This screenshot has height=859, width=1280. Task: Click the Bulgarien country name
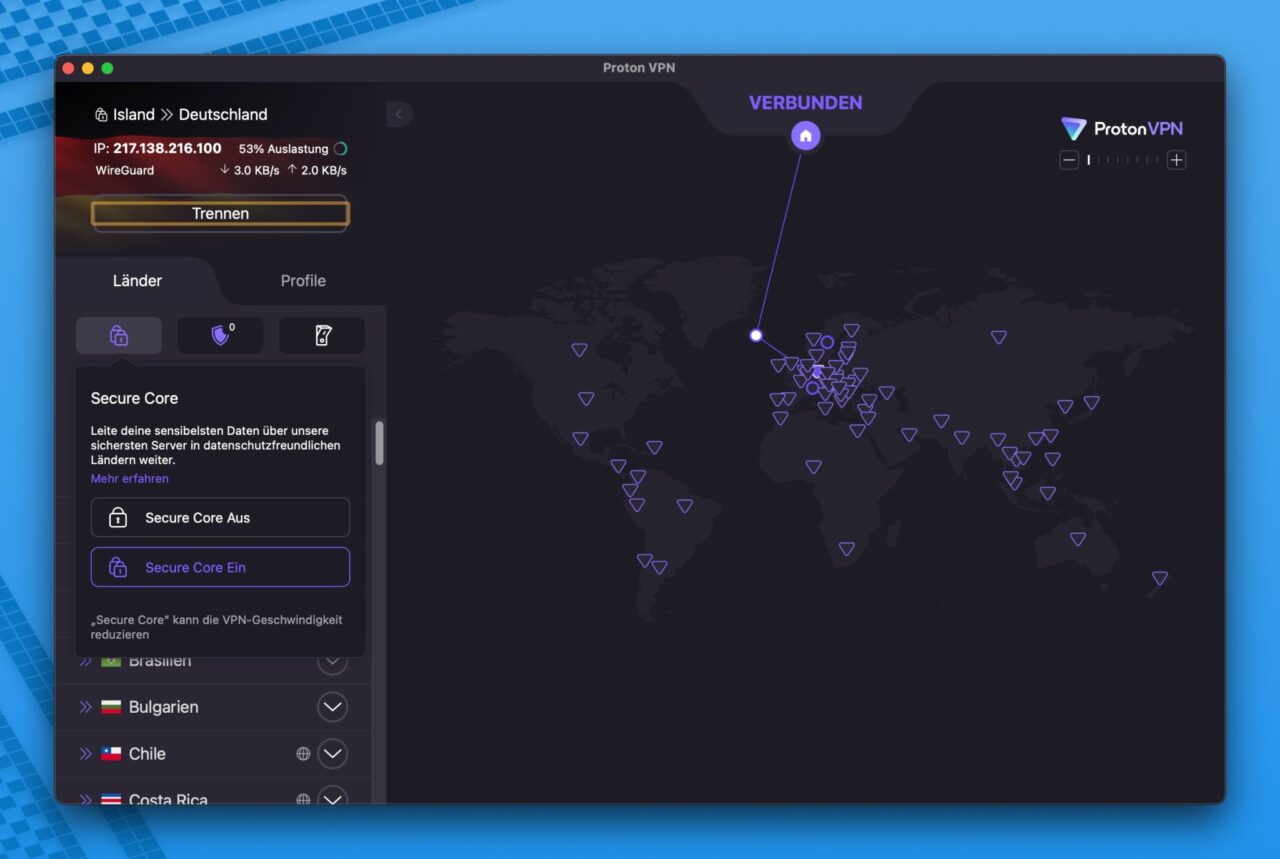click(164, 707)
